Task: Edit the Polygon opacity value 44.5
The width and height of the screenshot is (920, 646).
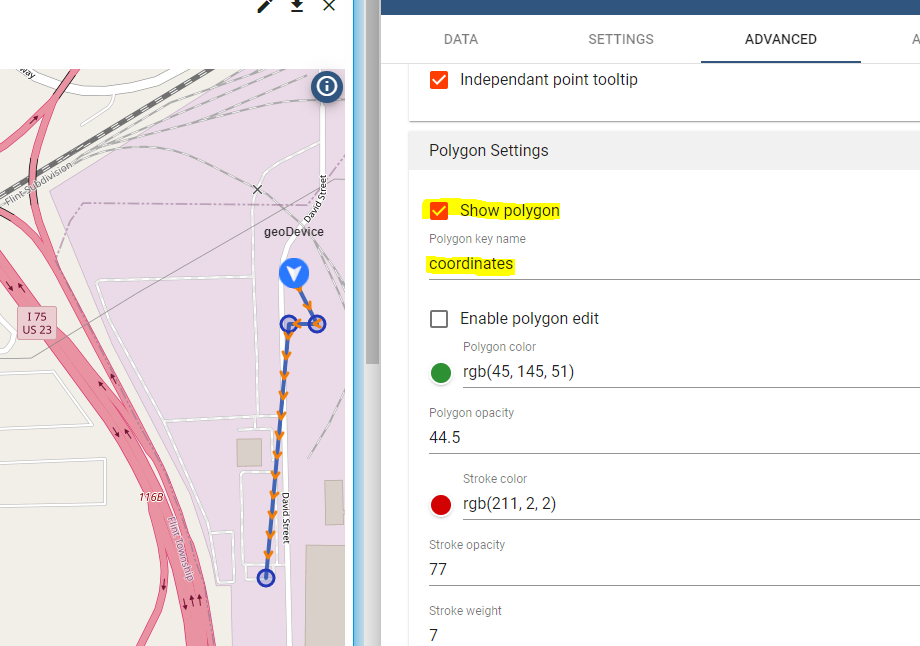Action: point(674,438)
